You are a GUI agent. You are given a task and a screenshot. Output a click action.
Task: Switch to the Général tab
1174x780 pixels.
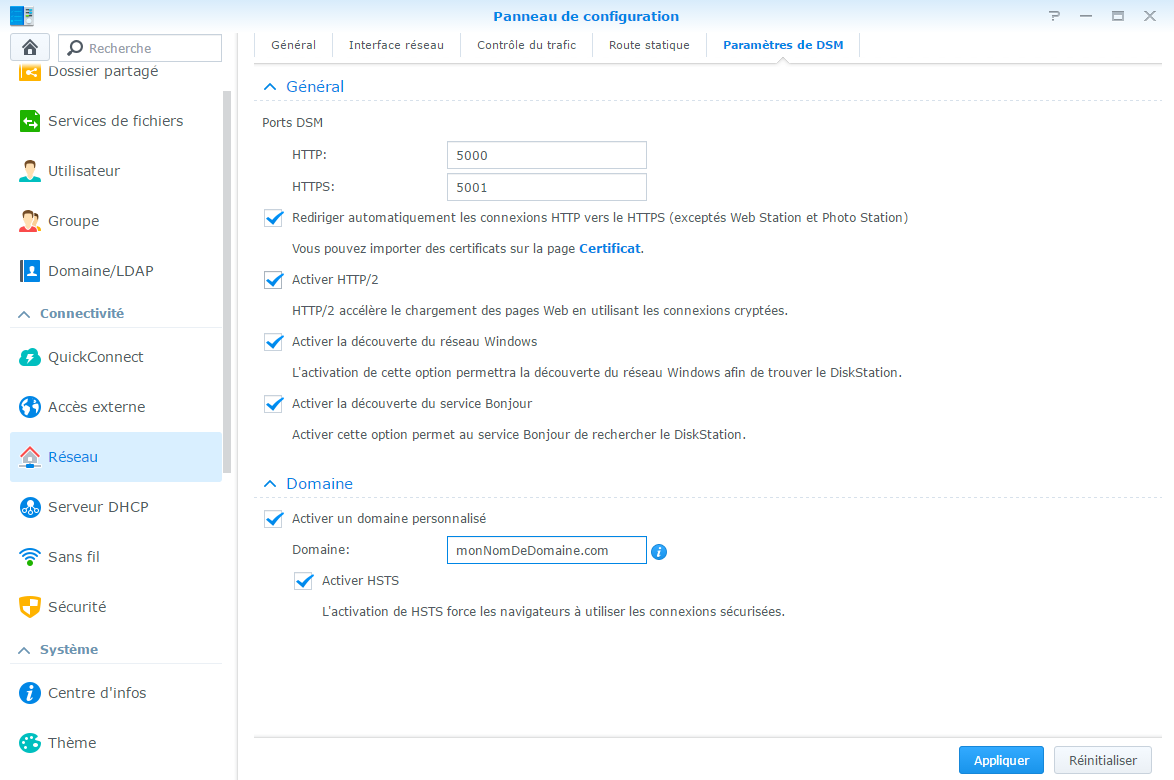coord(294,45)
